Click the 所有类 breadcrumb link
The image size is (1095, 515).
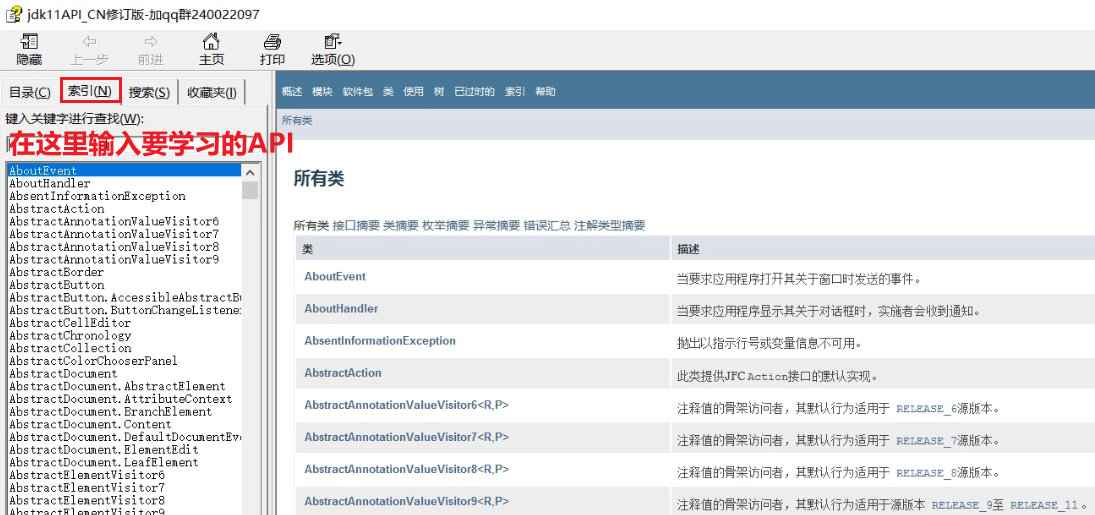(x=297, y=121)
